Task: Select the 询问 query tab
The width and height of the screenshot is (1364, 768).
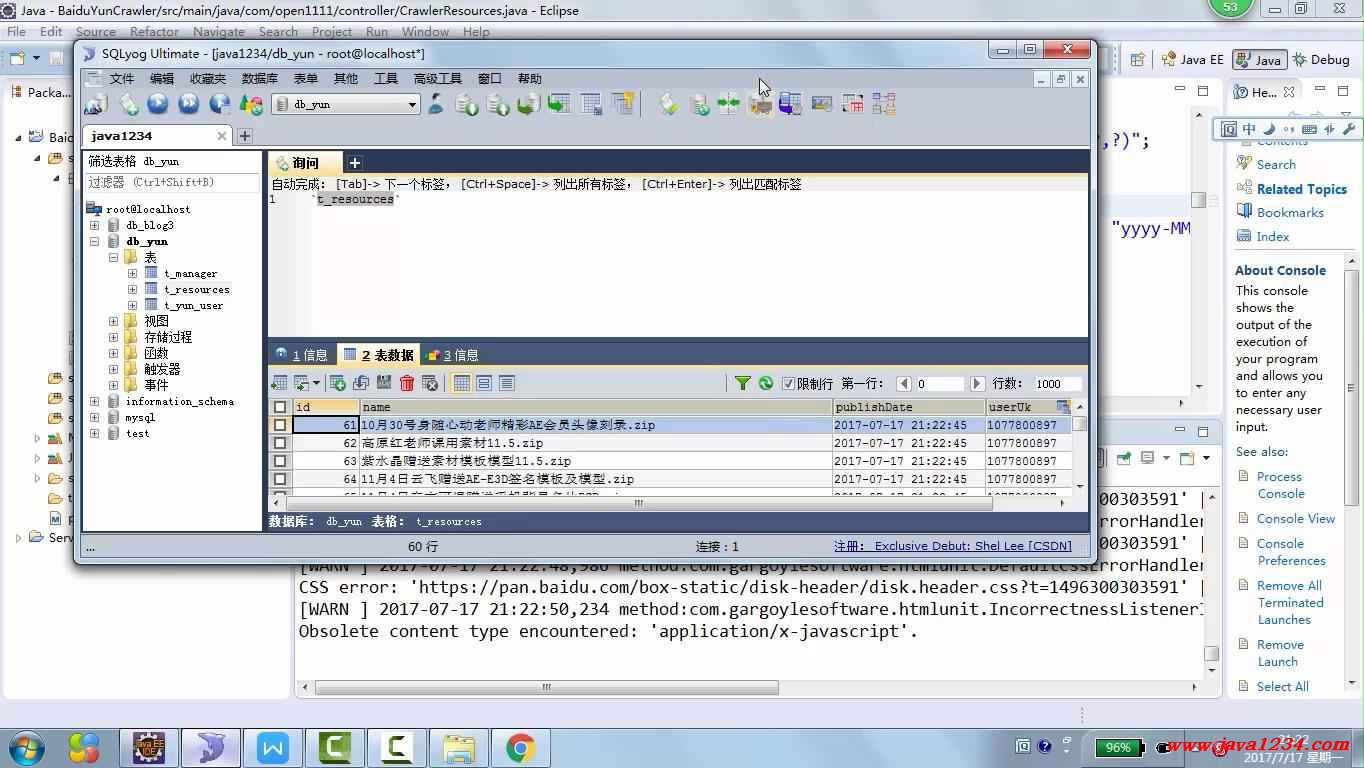Action: (304, 162)
